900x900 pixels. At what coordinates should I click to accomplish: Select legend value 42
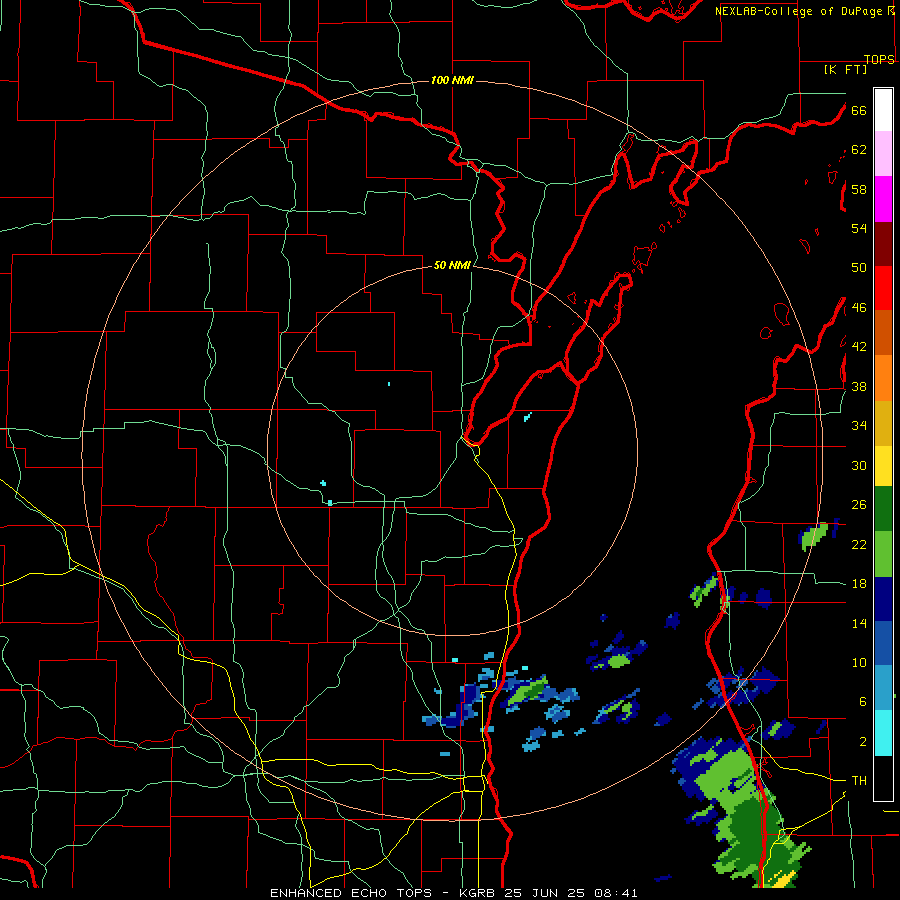(859, 347)
